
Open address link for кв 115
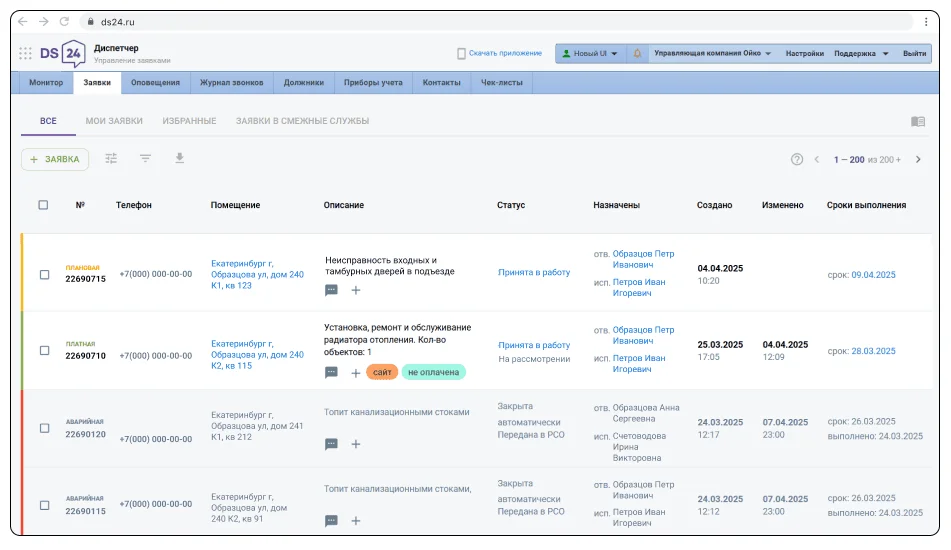point(257,355)
